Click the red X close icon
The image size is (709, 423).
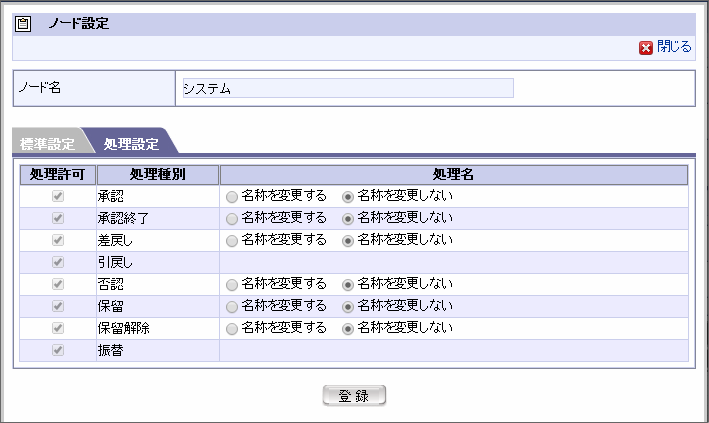click(646, 48)
